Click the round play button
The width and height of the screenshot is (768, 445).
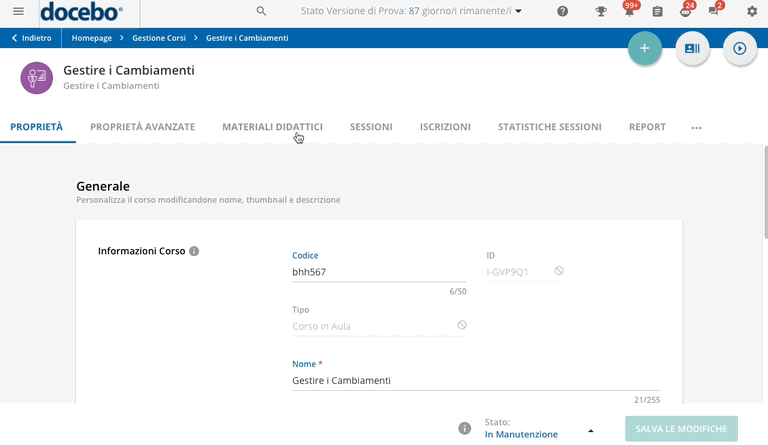point(740,48)
